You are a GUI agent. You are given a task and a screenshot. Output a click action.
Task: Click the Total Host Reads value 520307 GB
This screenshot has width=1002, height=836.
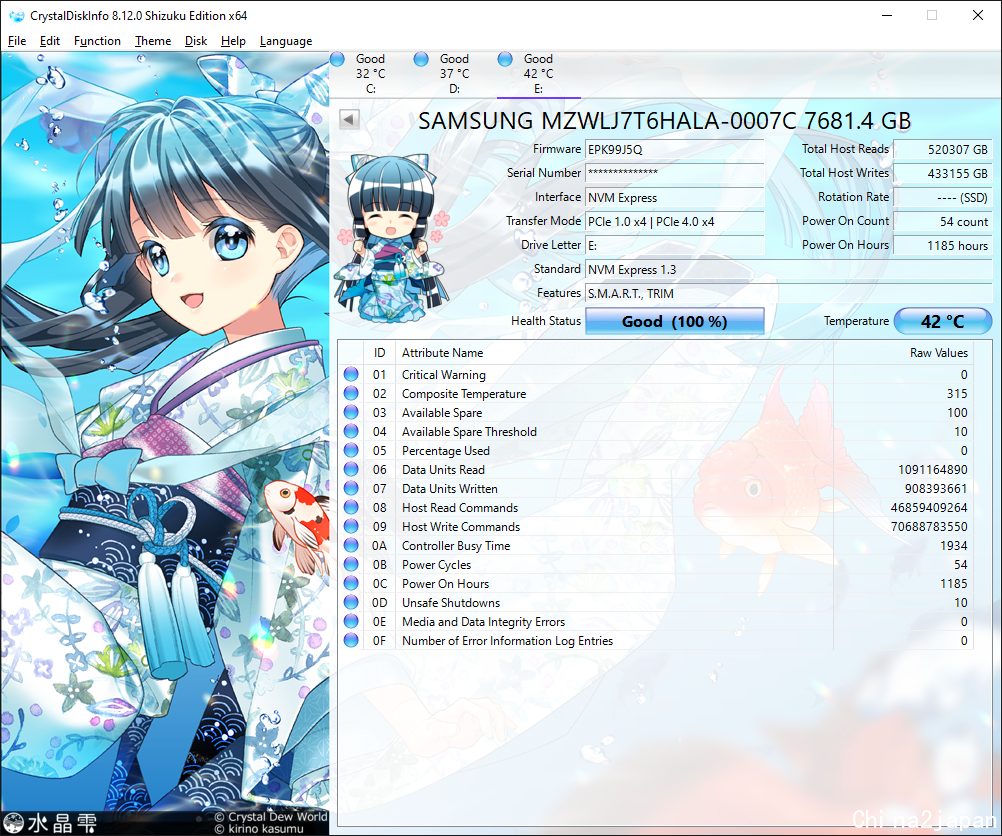pos(943,150)
